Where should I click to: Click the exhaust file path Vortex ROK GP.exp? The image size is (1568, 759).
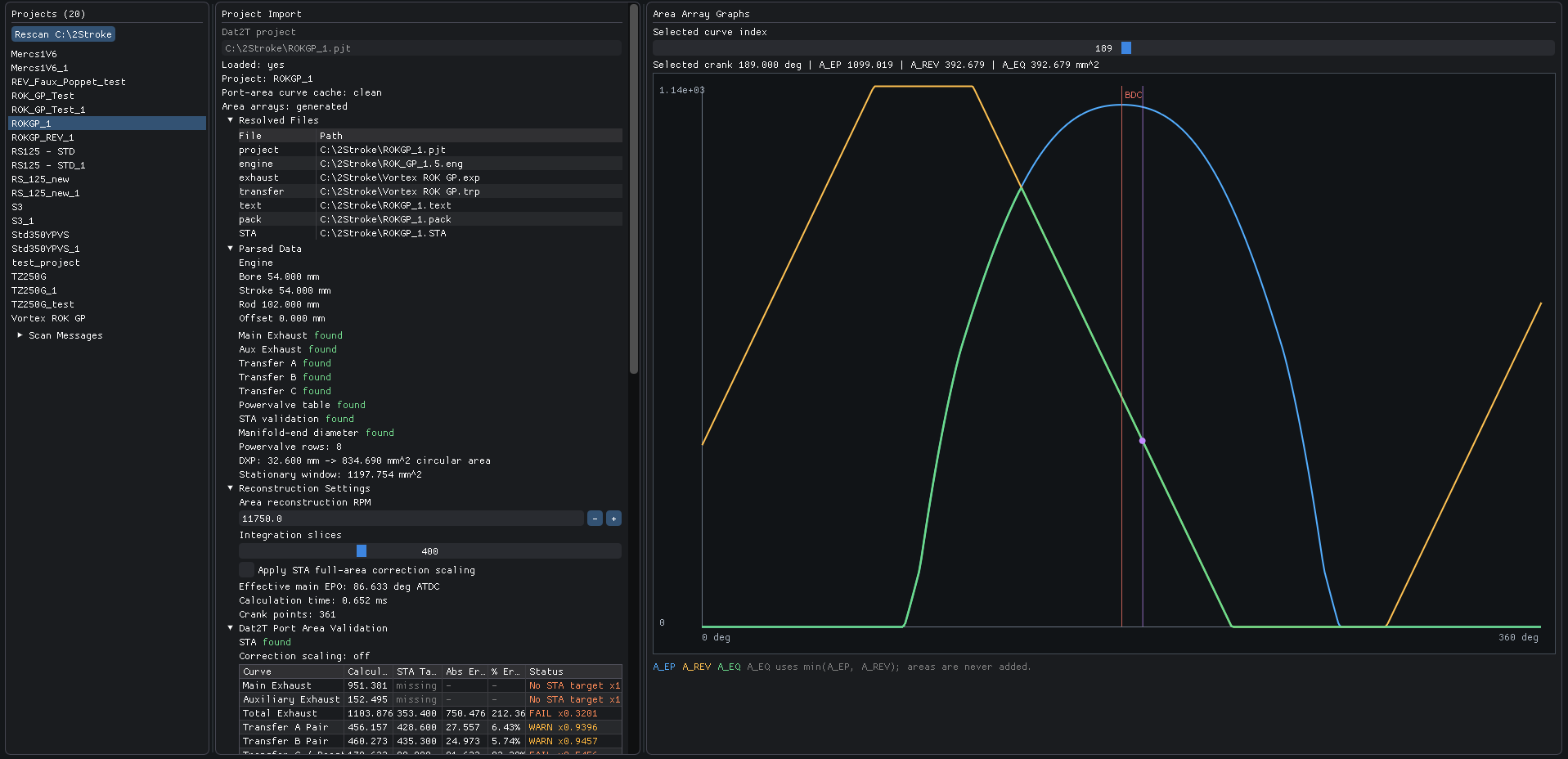pos(400,177)
